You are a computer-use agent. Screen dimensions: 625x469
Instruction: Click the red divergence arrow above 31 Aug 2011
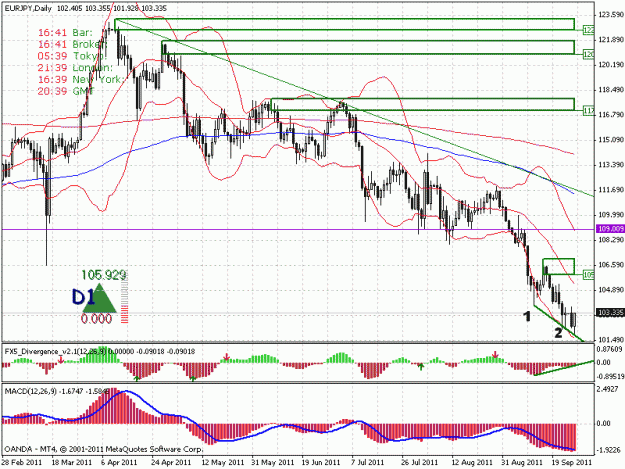[495, 354]
